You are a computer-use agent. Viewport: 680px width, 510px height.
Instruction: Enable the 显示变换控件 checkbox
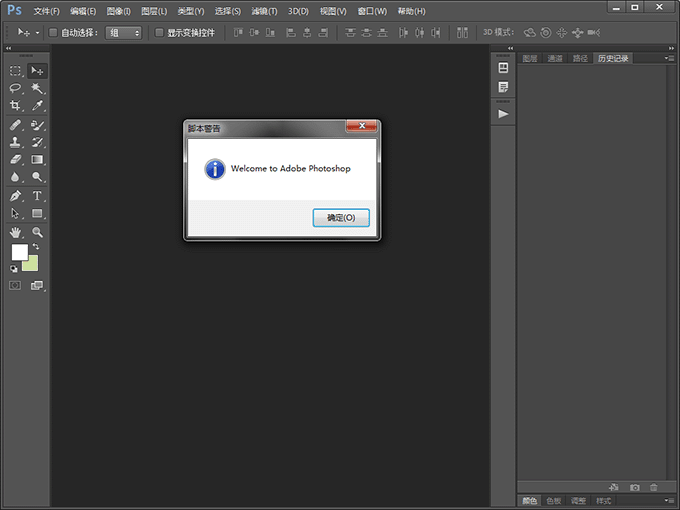point(159,33)
